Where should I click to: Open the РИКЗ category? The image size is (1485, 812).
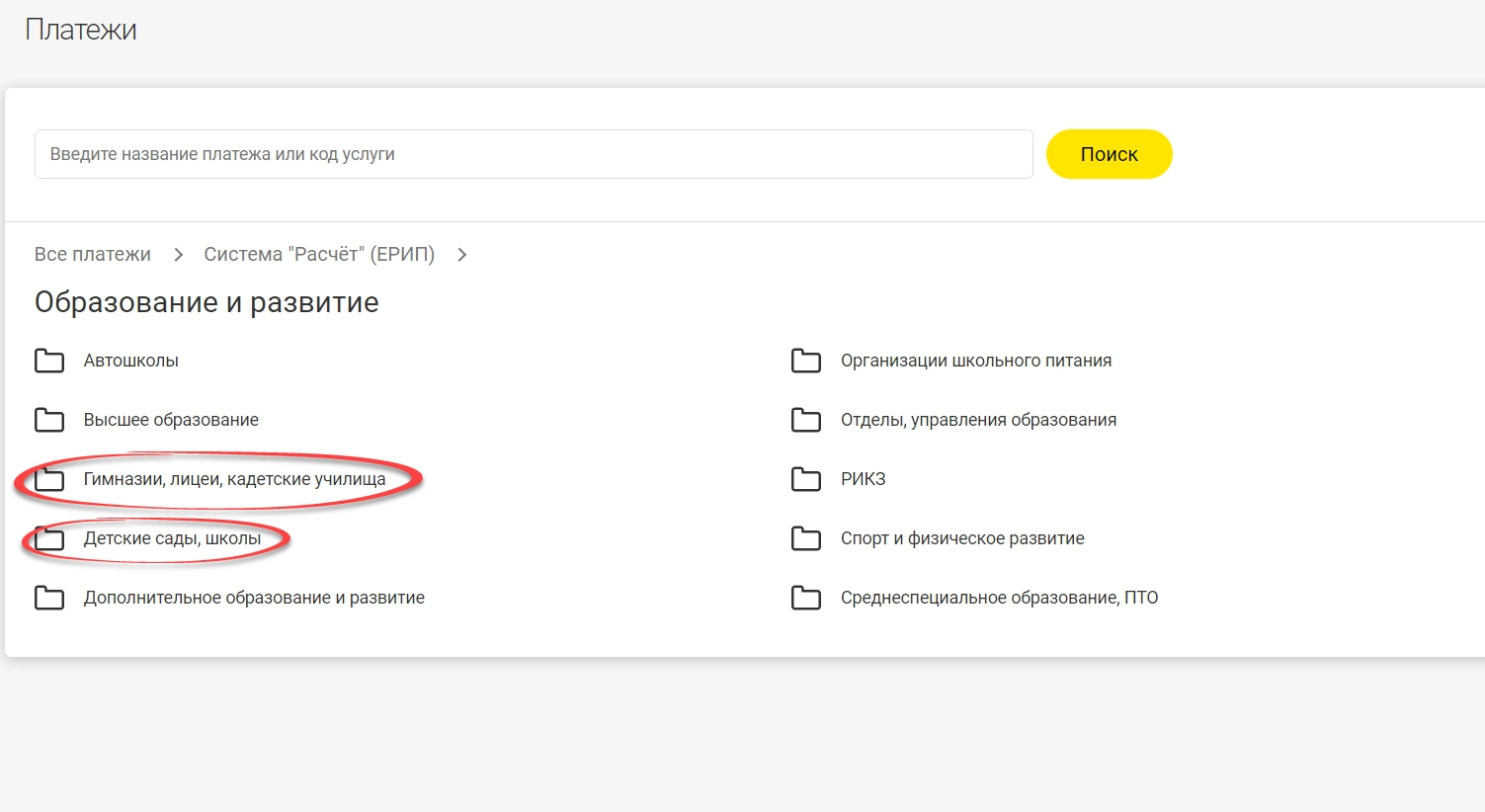(864, 479)
